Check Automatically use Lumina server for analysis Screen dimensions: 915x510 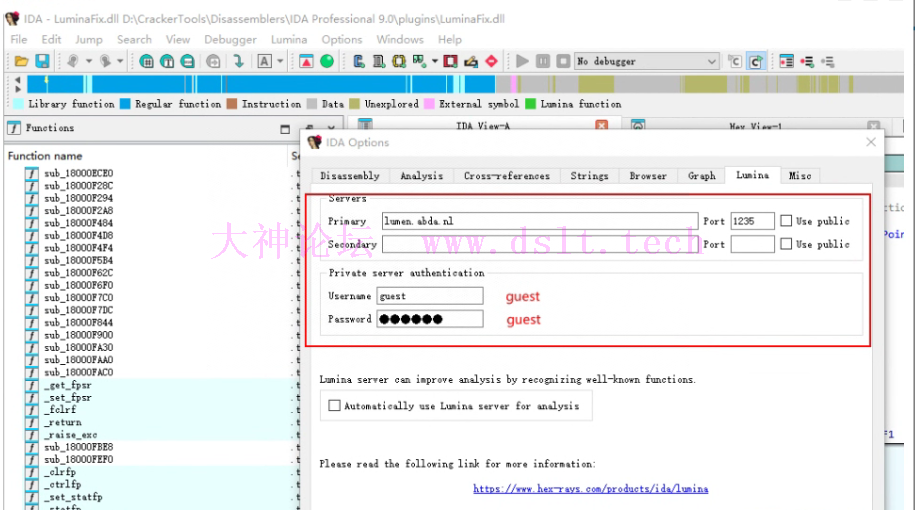[335, 406]
